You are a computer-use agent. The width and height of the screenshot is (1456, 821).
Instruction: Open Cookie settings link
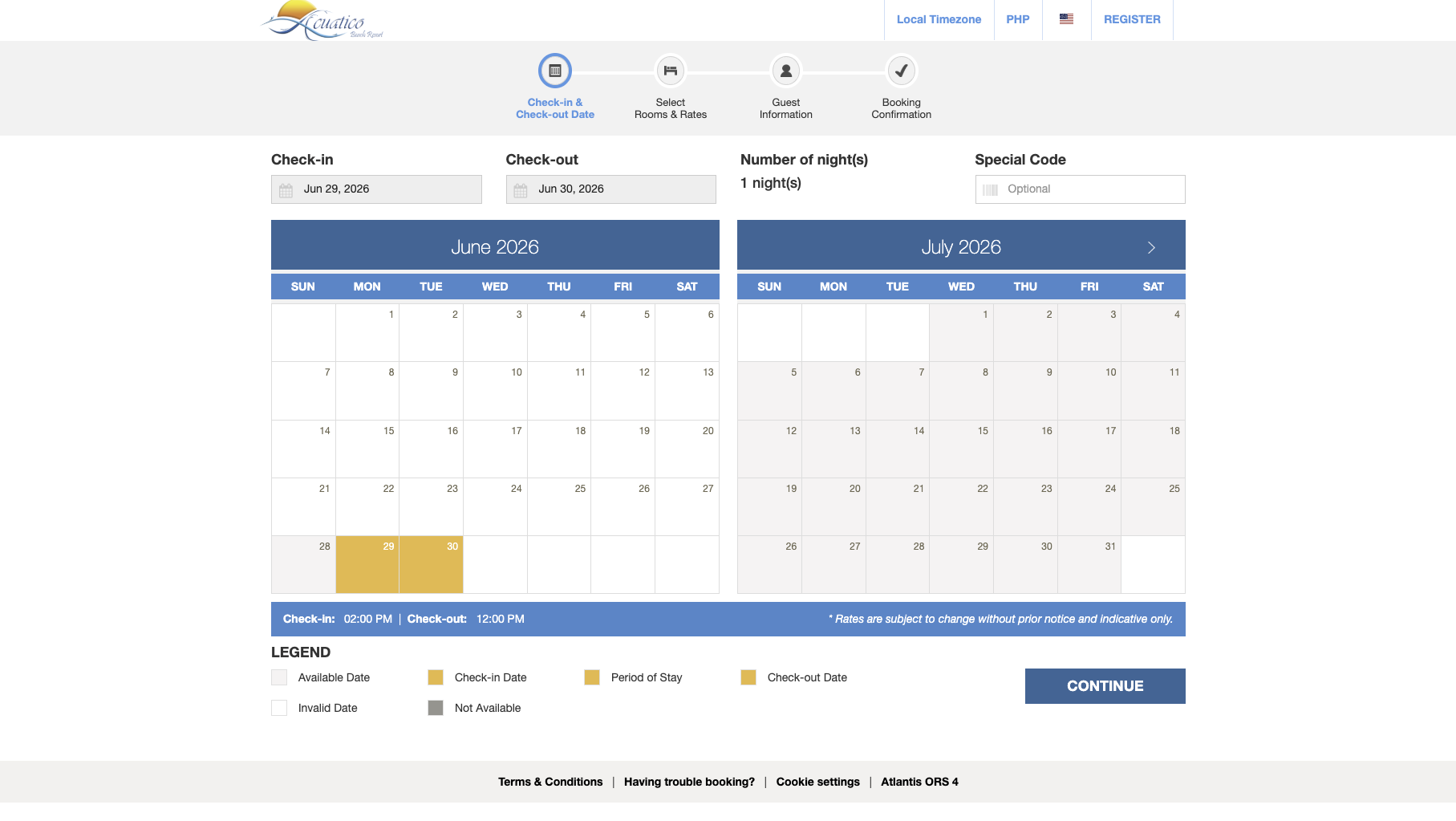(x=817, y=782)
